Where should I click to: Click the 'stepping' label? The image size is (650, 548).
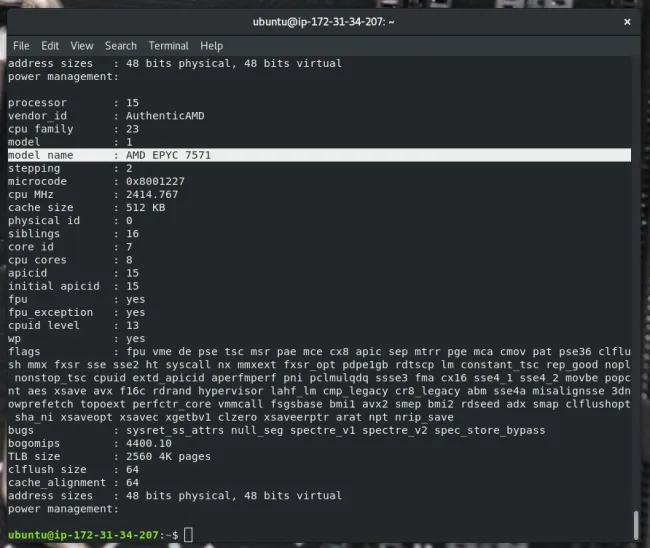pyautogui.click(x=34, y=168)
